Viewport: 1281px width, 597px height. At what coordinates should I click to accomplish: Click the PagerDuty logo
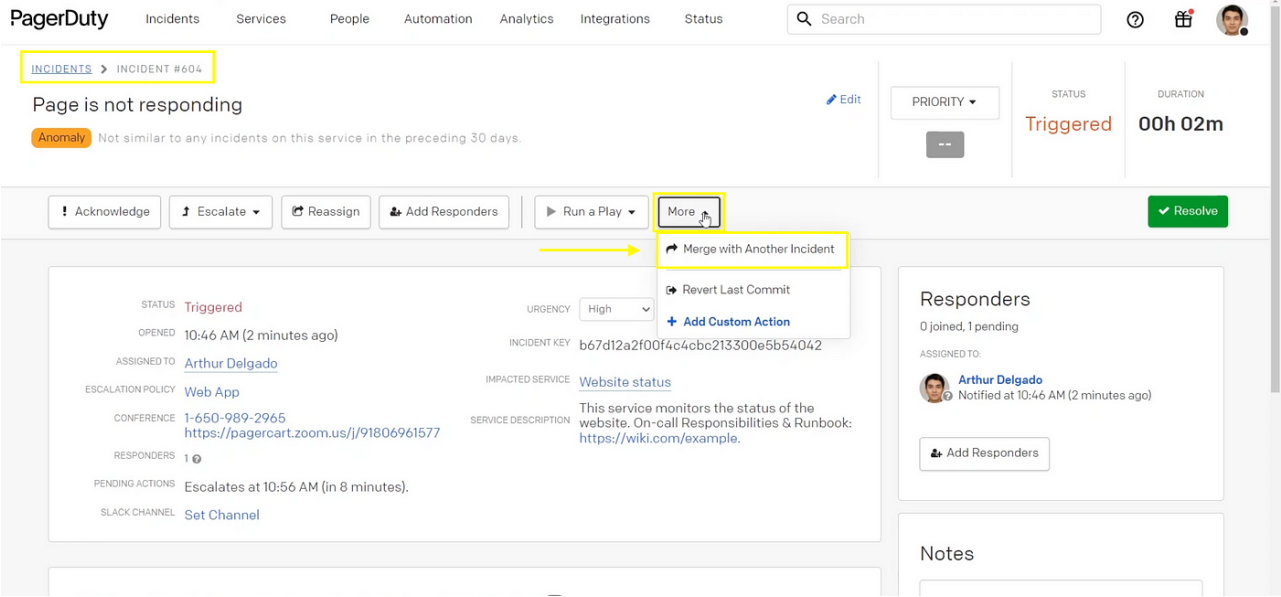pos(60,19)
